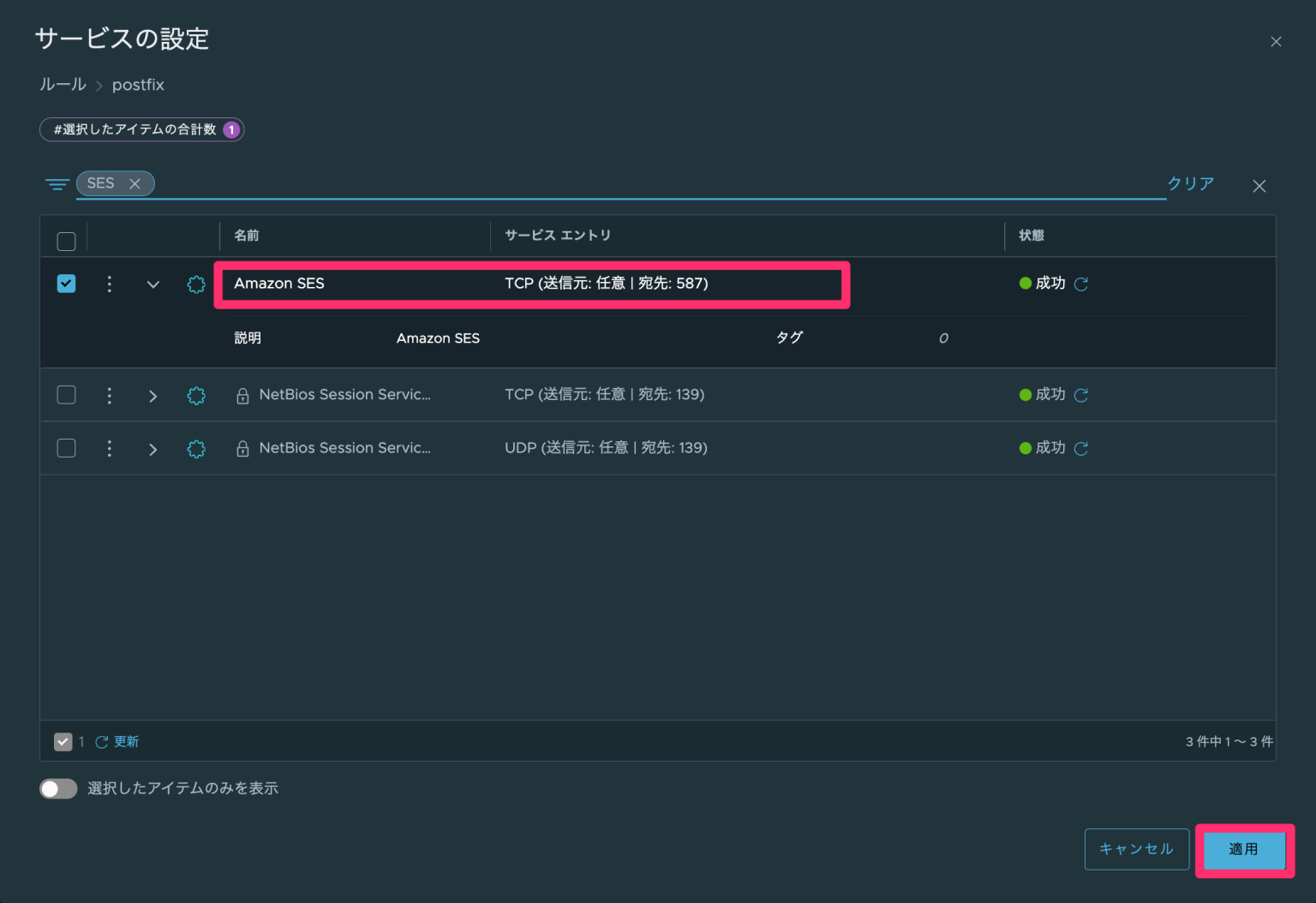Uncheck the Amazon SES row checkbox
1316x903 pixels.
(66, 284)
